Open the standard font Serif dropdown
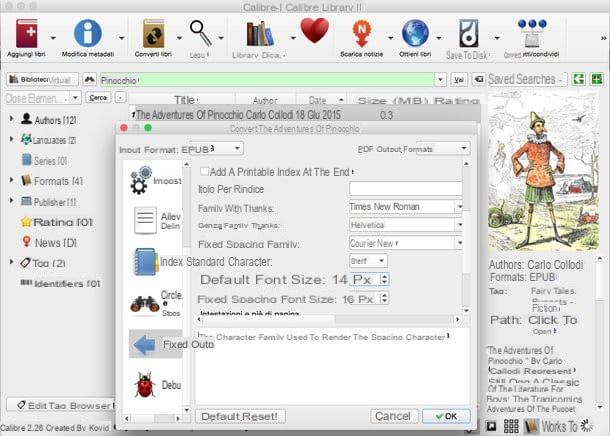Screen dimensions: 610x436 (x=368, y=261)
